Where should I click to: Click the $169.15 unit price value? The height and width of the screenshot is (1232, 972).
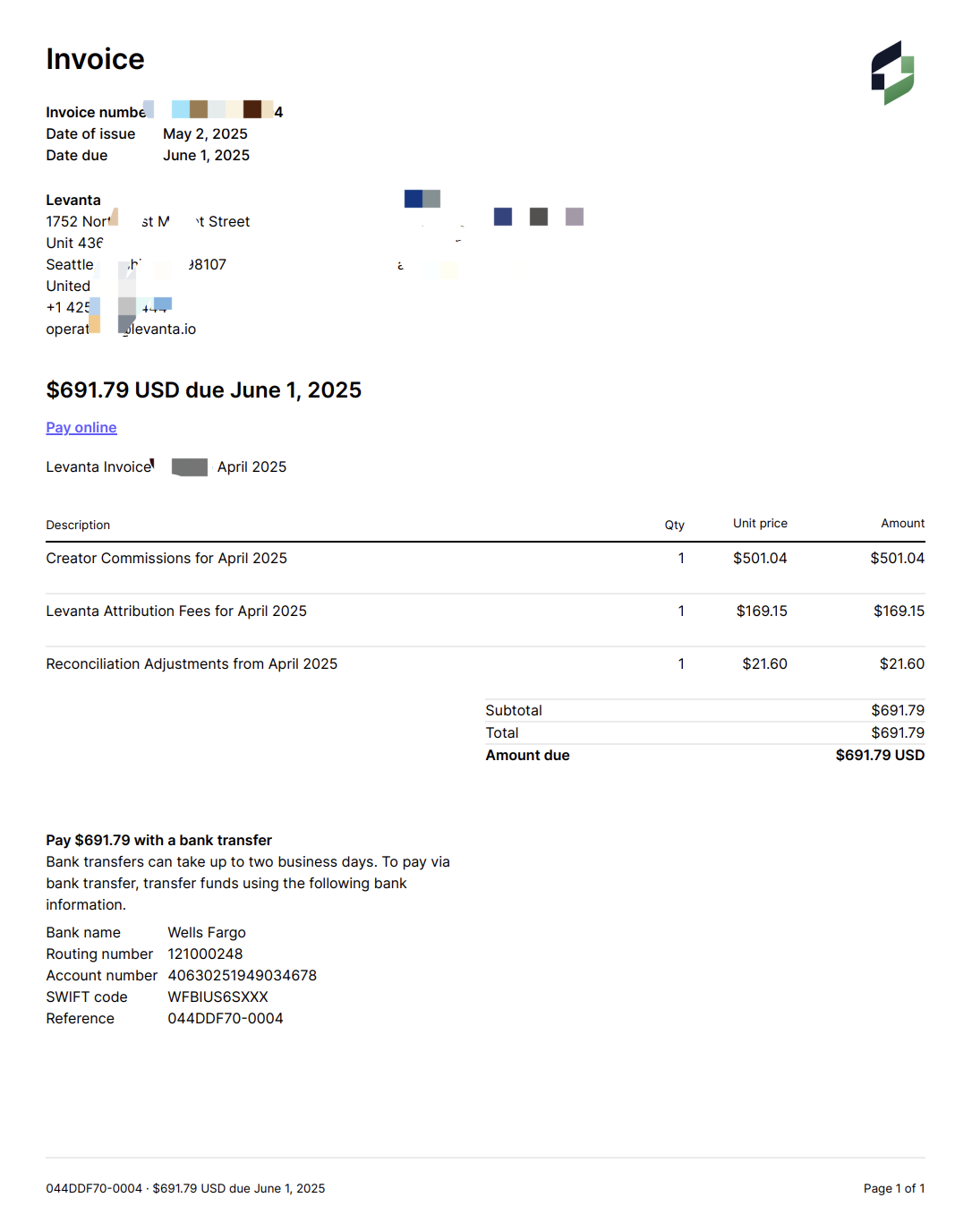pos(762,612)
